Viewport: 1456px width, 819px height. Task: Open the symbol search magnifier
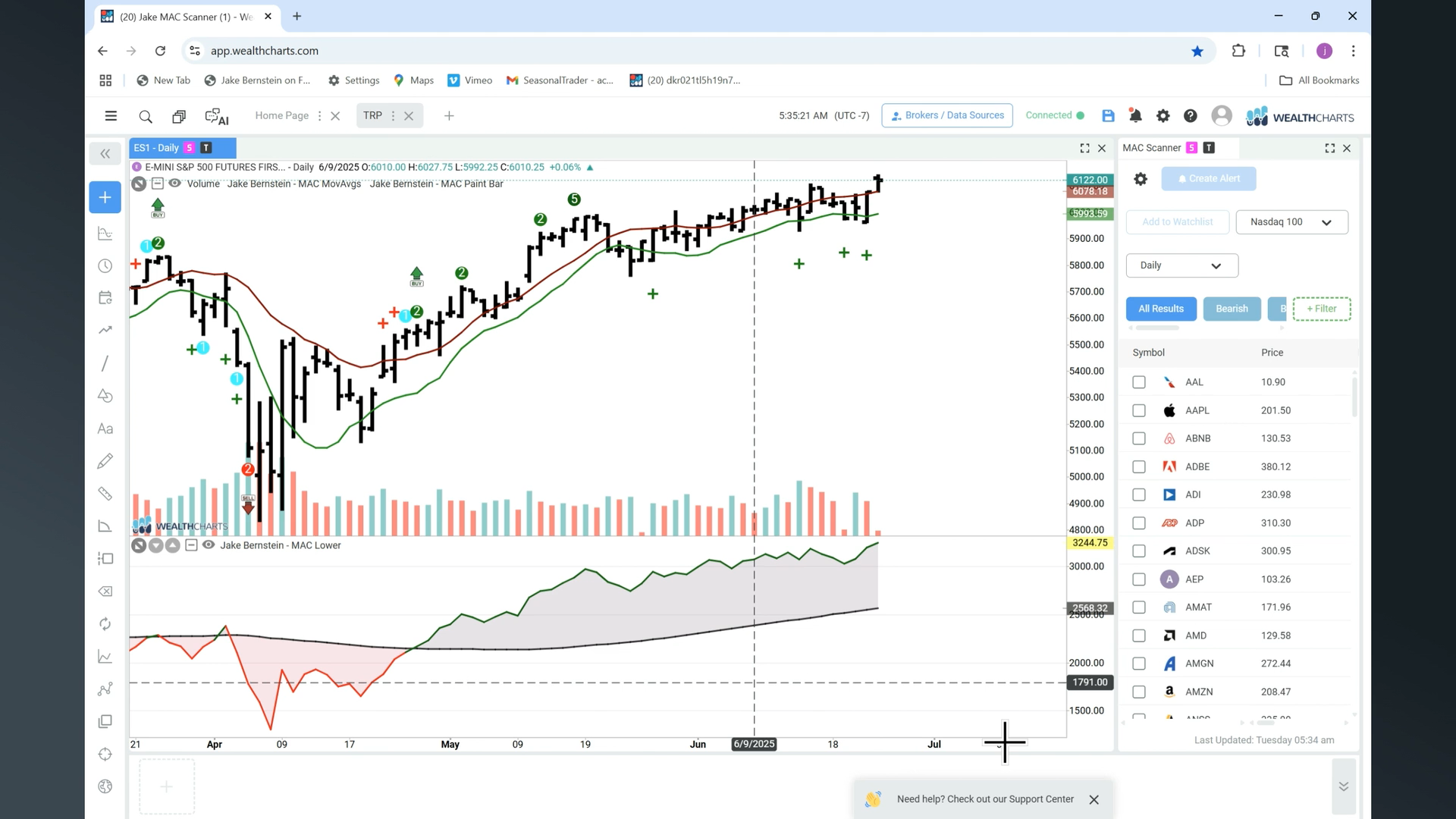(146, 116)
